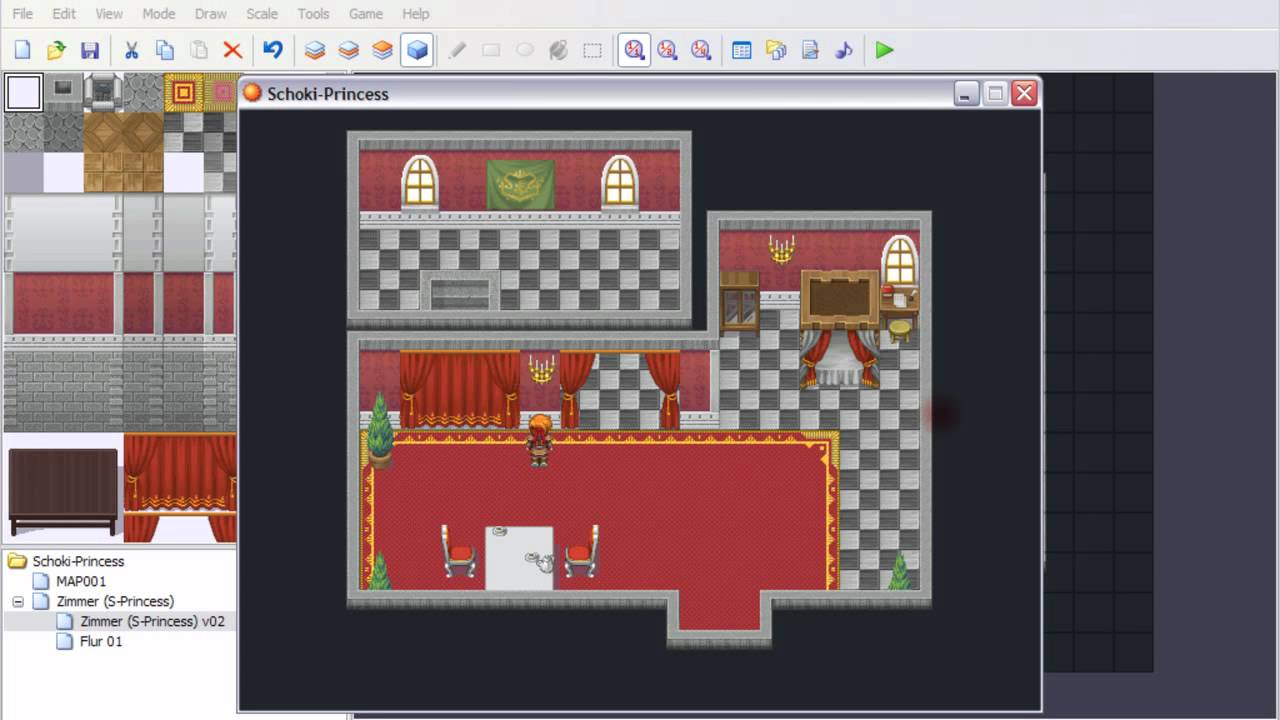Open the Edit menu

[x=64, y=14]
